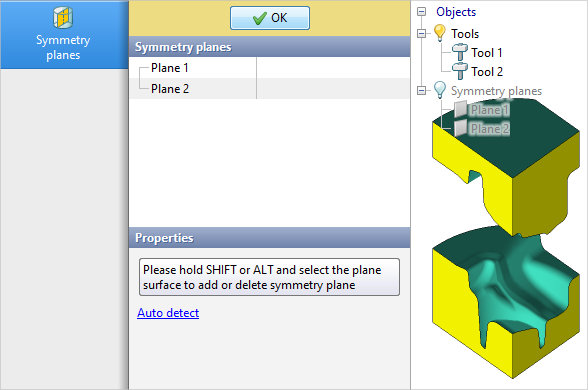The image size is (588, 390).
Task: Toggle the Symmetry planes visibility light bulb
Action: coord(440,90)
